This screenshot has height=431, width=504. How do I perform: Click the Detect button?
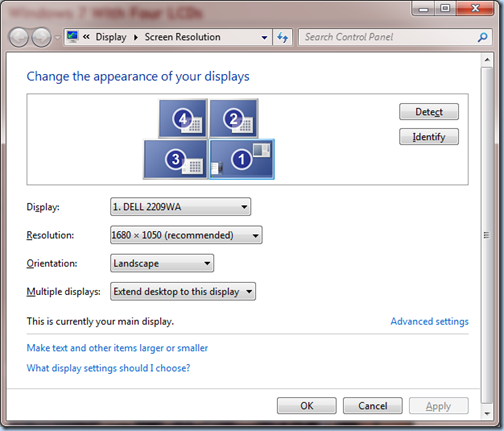tap(429, 112)
